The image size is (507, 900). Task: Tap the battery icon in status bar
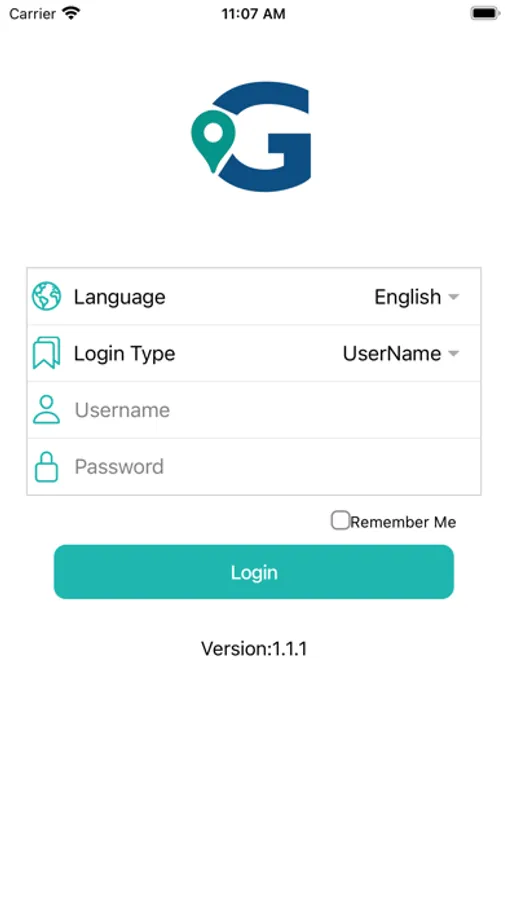[485, 13]
